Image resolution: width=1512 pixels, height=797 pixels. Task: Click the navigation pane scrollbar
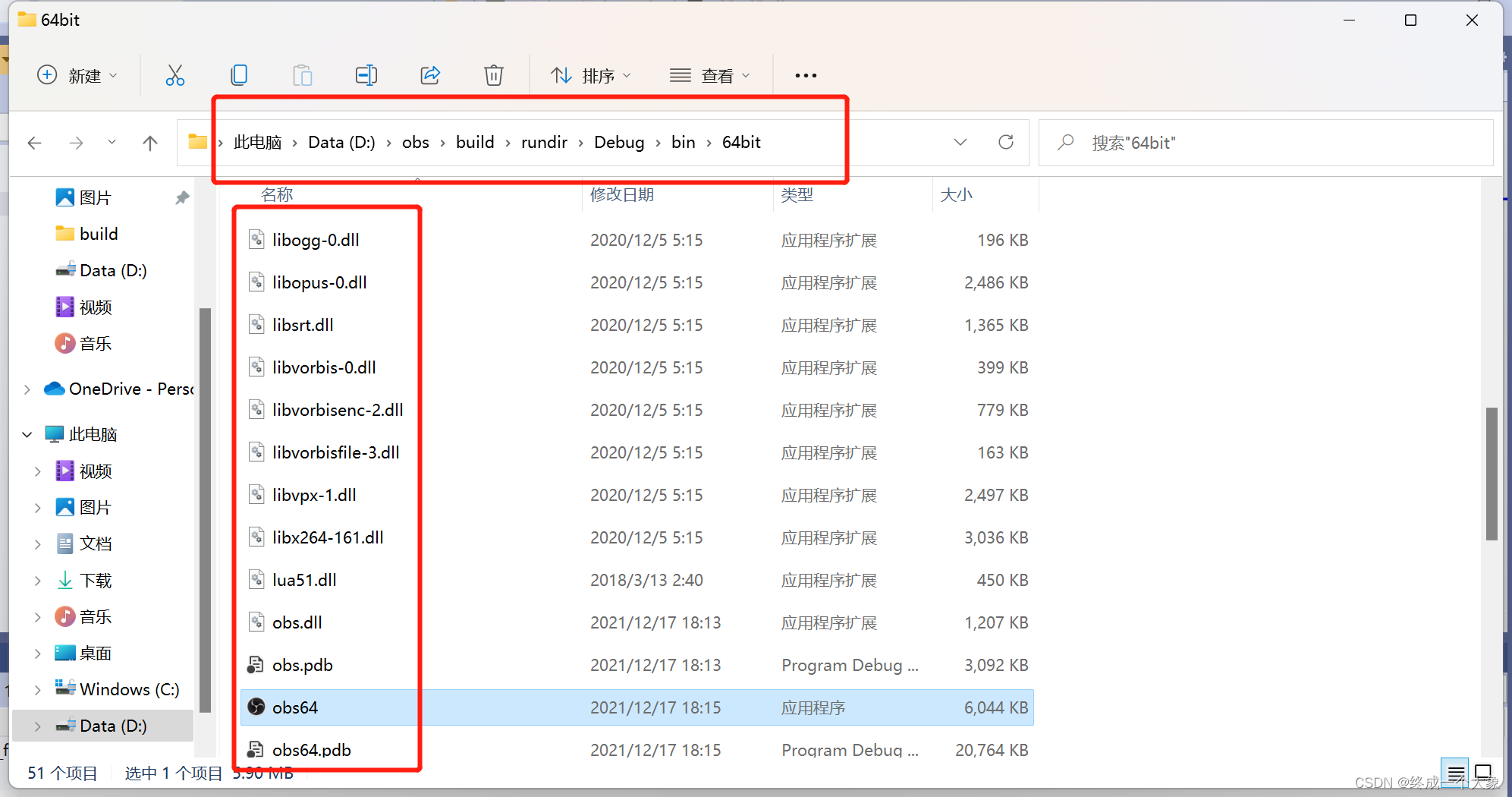click(205, 510)
